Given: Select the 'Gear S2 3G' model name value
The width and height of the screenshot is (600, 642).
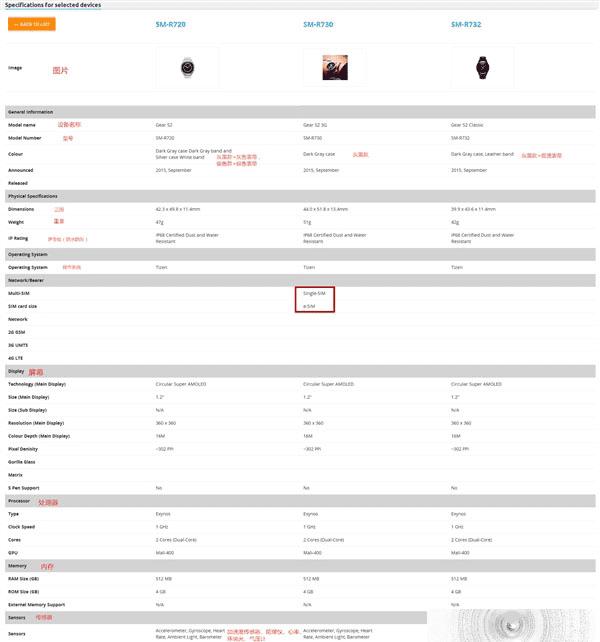Looking at the screenshot, I should coord(315,125).
